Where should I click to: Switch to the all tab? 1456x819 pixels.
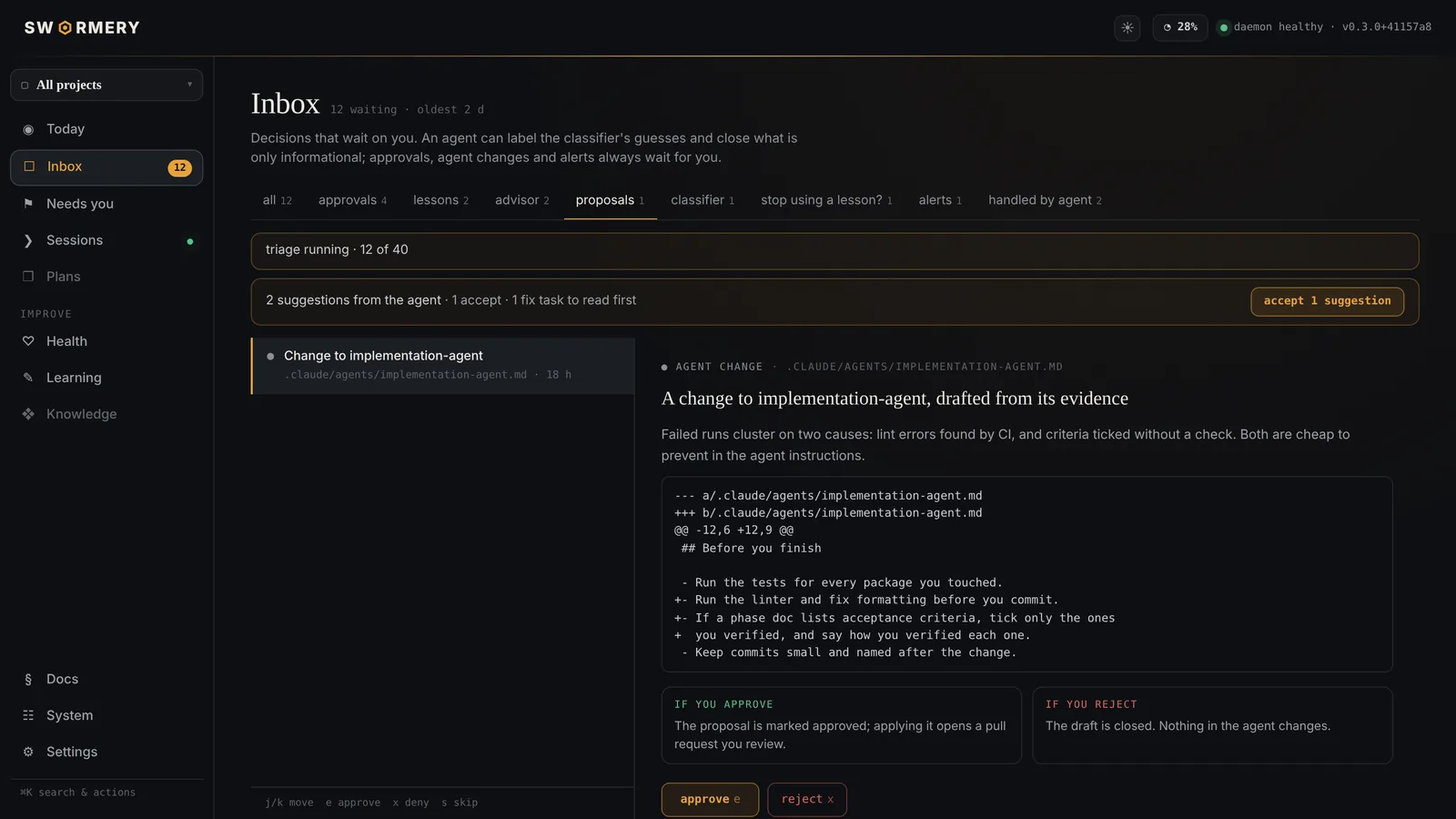[278, 200]
